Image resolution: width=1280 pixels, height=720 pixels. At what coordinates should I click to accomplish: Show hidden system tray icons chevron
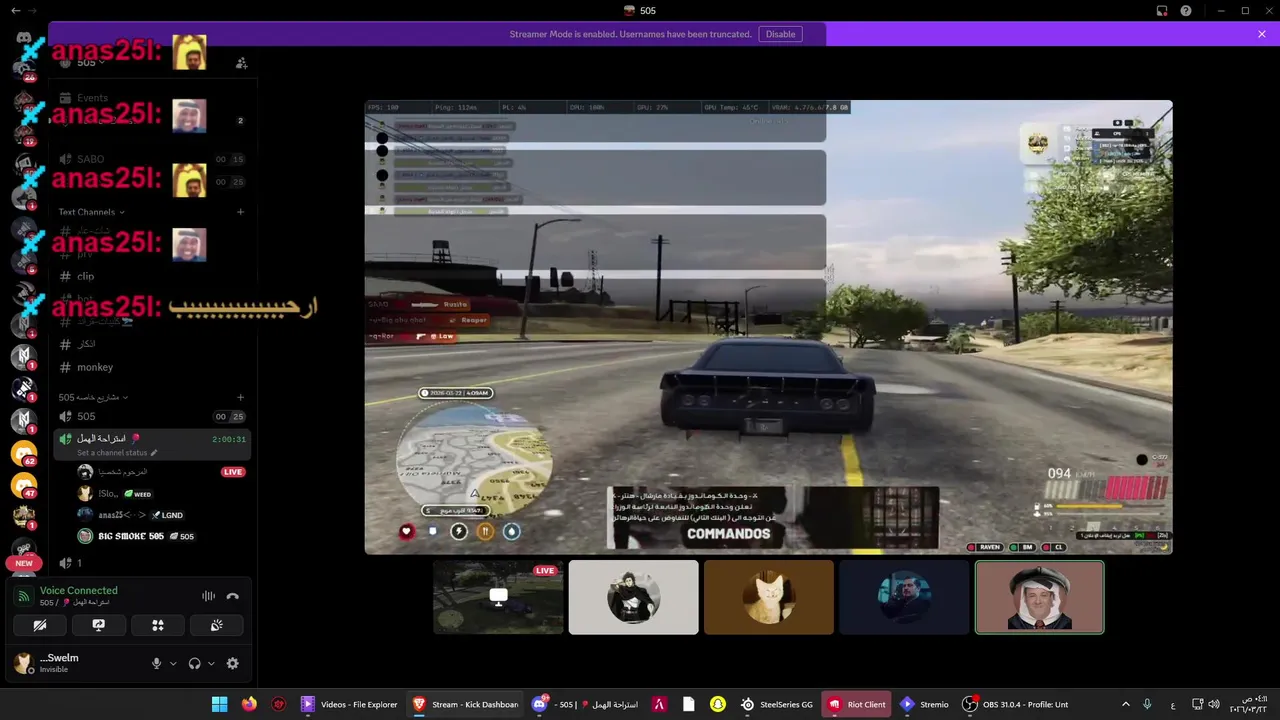(1126, 704)
